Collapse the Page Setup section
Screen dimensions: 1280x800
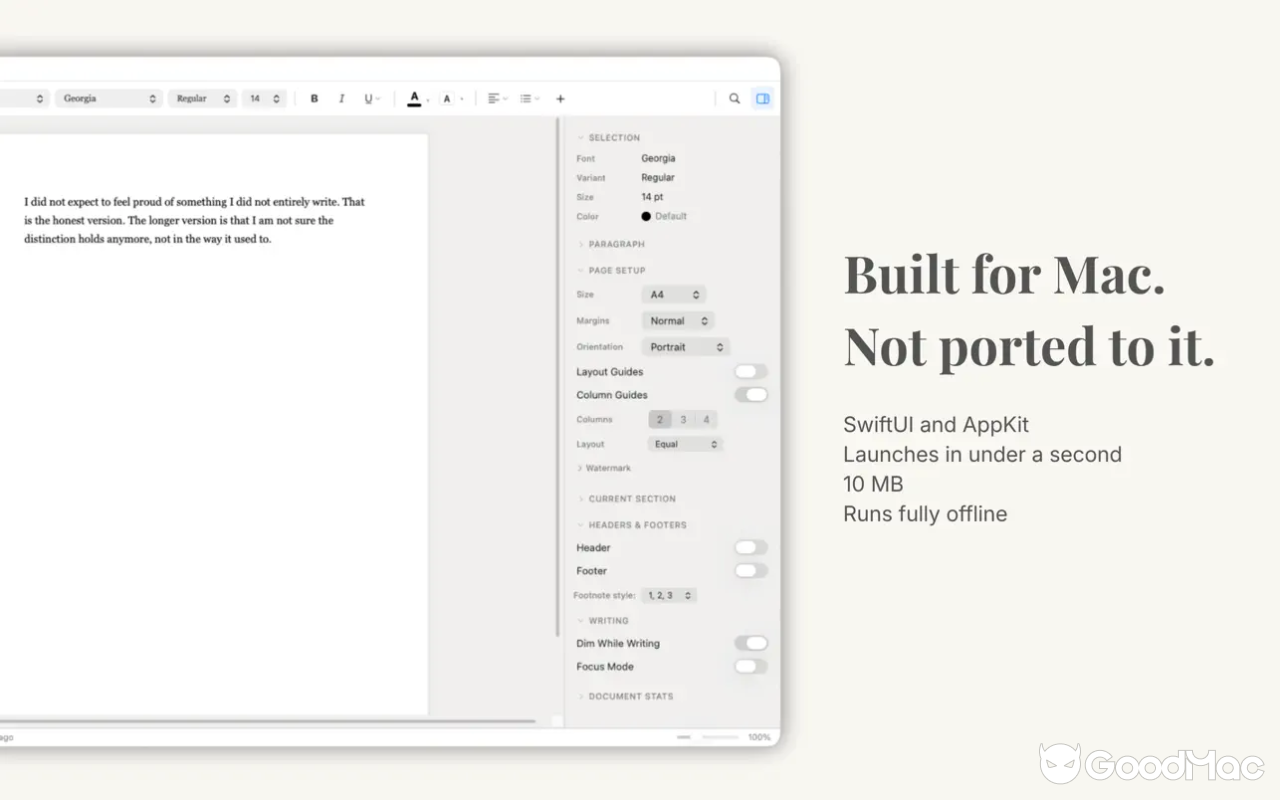[x=611, y=271]
